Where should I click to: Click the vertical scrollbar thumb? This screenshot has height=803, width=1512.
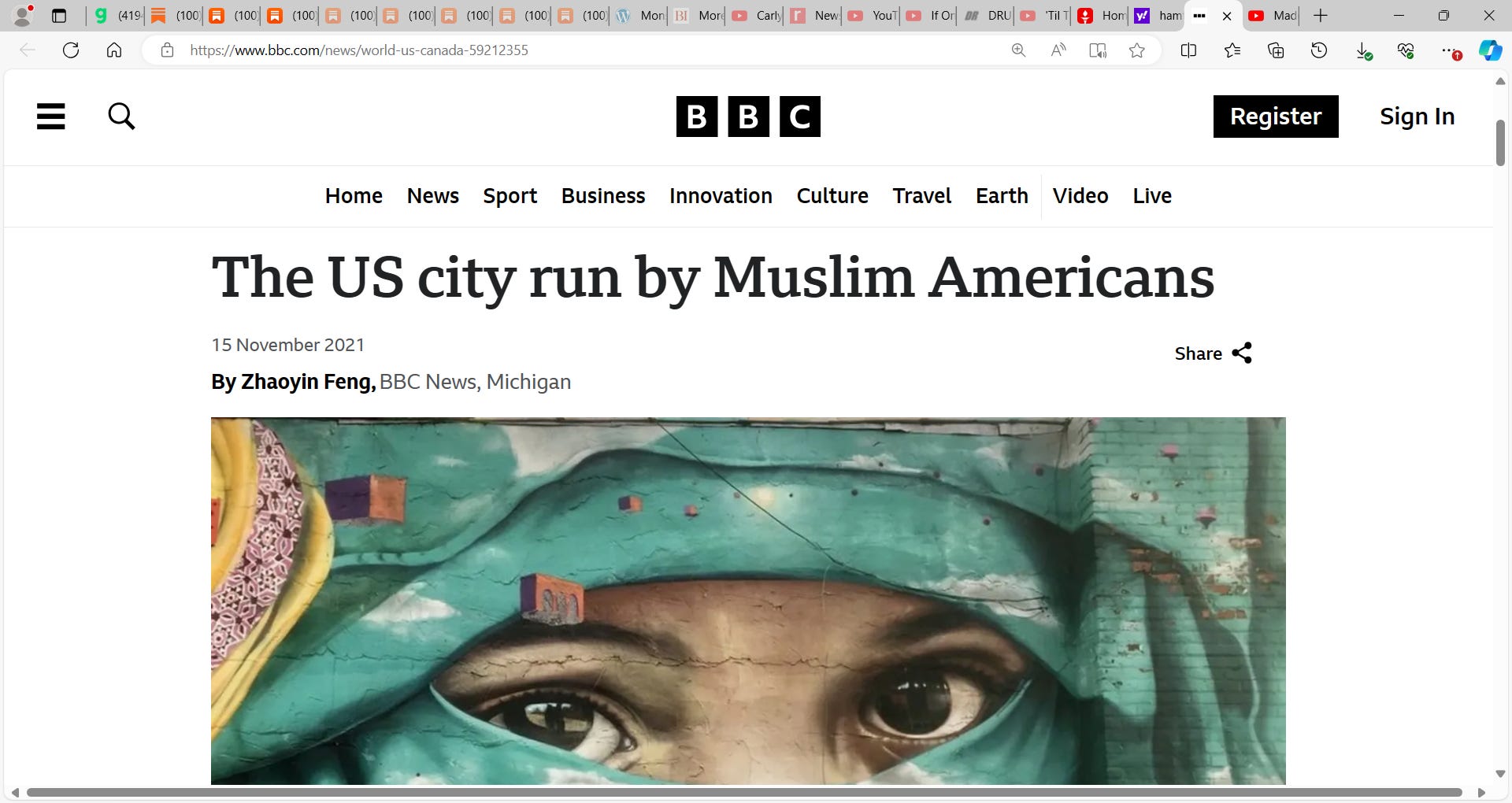tap(1500, 142)
